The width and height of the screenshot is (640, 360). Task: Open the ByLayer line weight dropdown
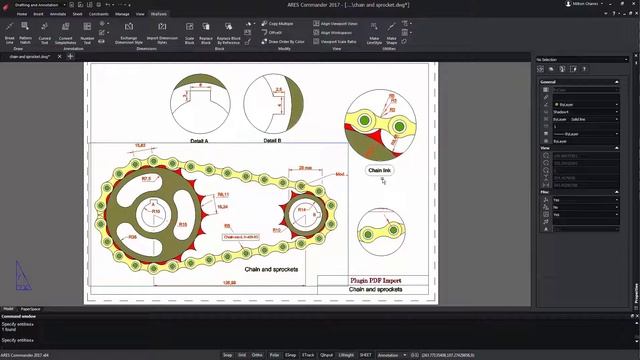click(586, 134)
